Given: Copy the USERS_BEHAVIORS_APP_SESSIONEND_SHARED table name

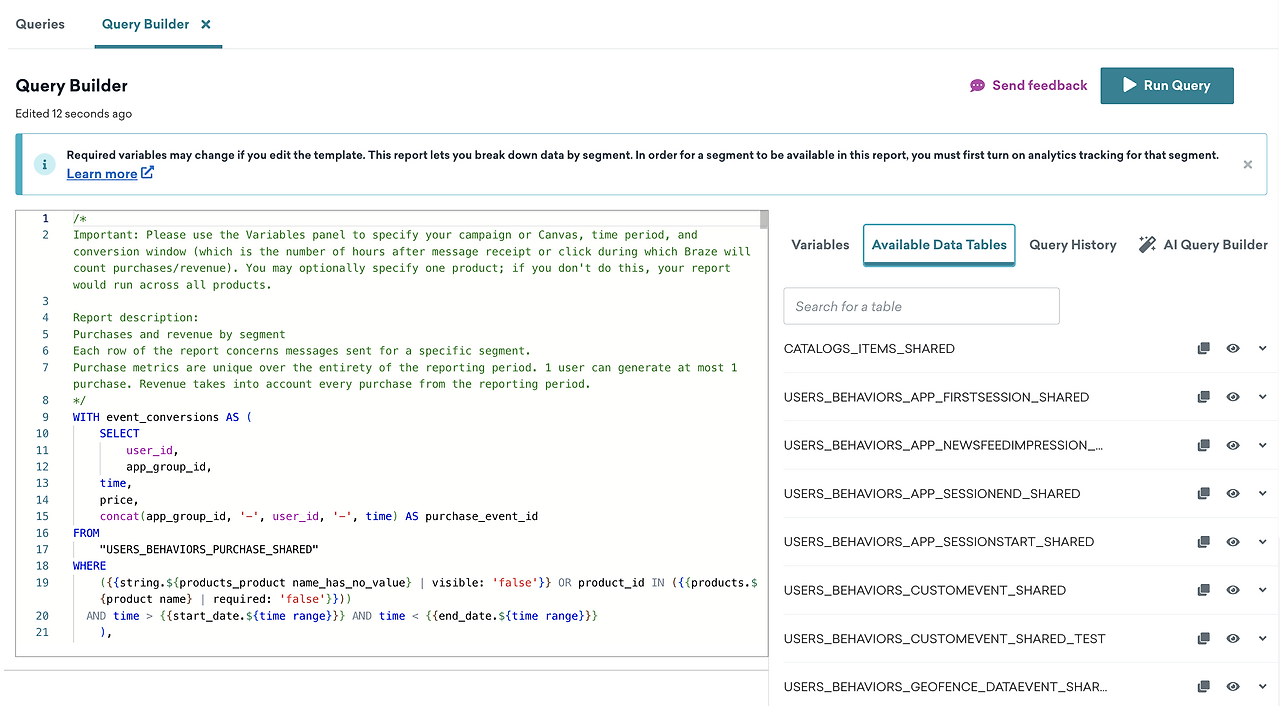Looking at the screenshot, I should [1204, 494].
